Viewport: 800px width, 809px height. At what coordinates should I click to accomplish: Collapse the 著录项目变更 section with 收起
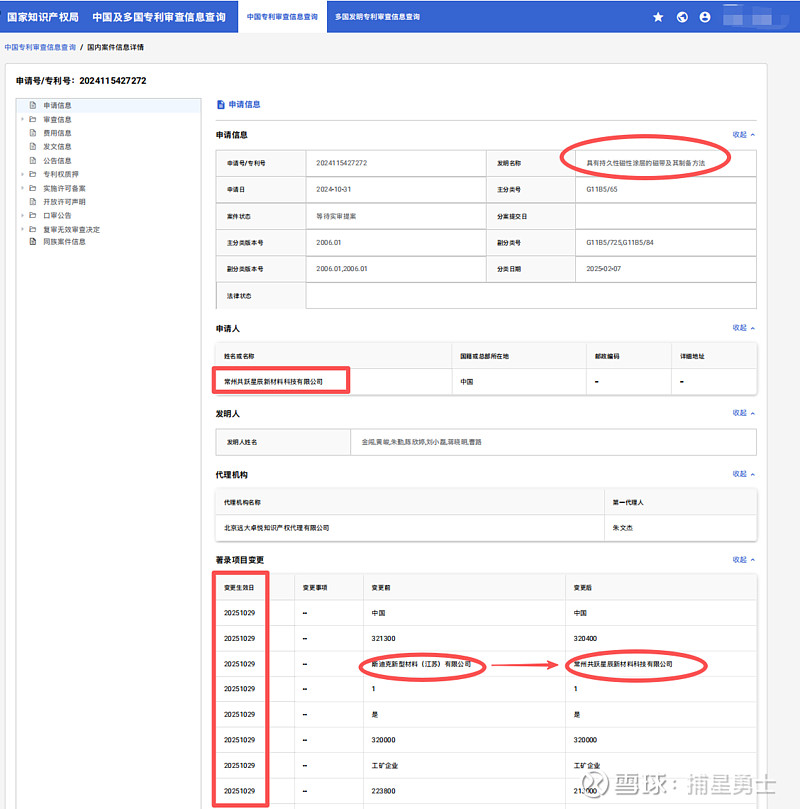pos(743,559)
